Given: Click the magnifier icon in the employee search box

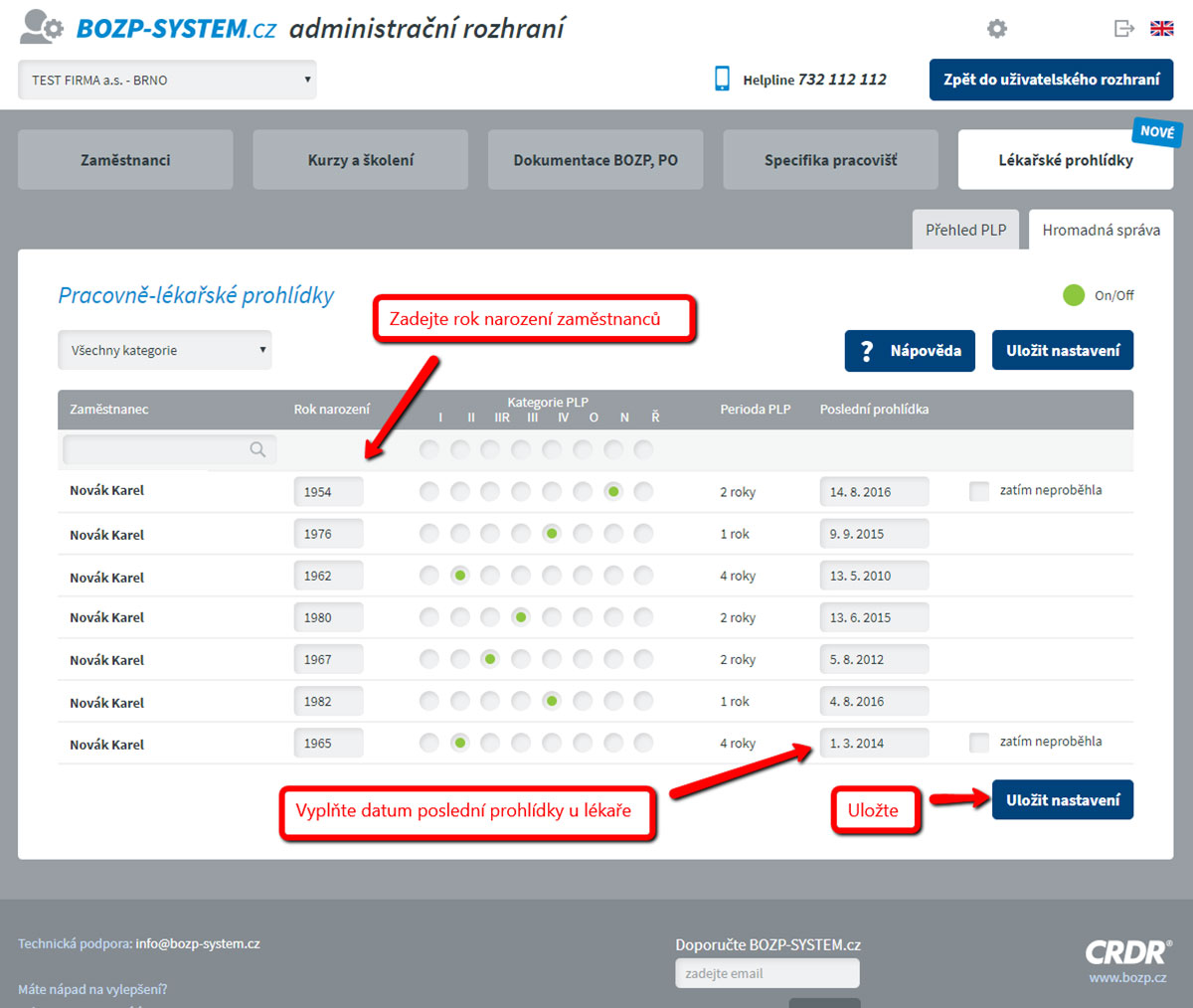Looking at the screenshot, I should 257,449.
